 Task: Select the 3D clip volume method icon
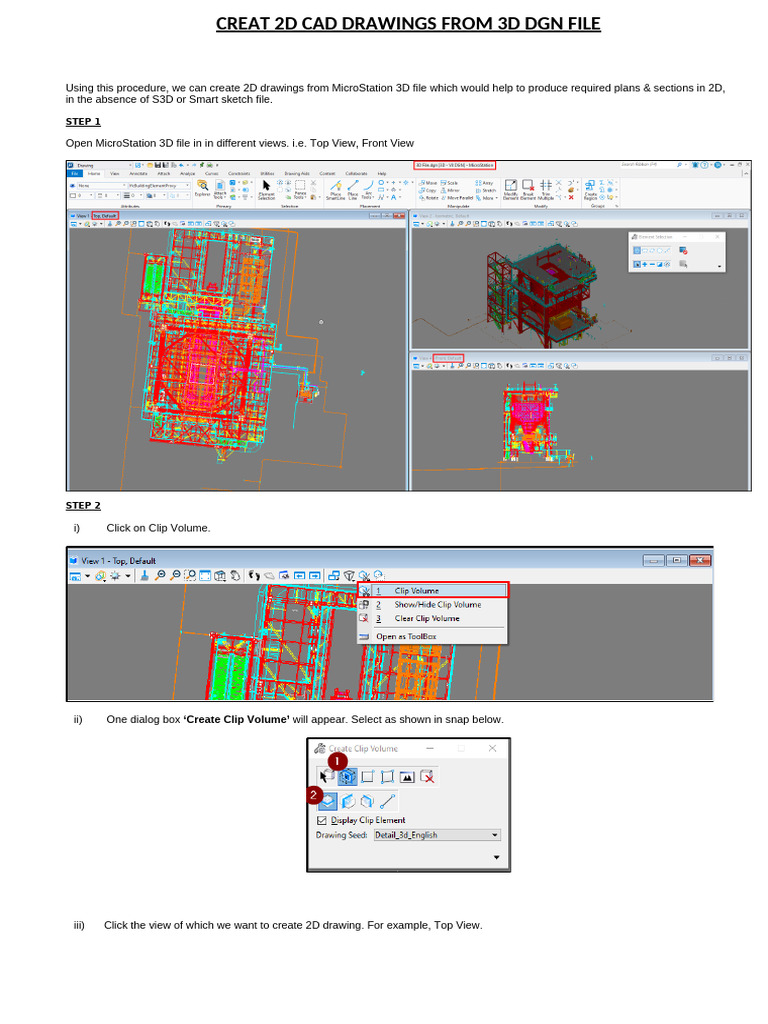(x=347, y=776)
